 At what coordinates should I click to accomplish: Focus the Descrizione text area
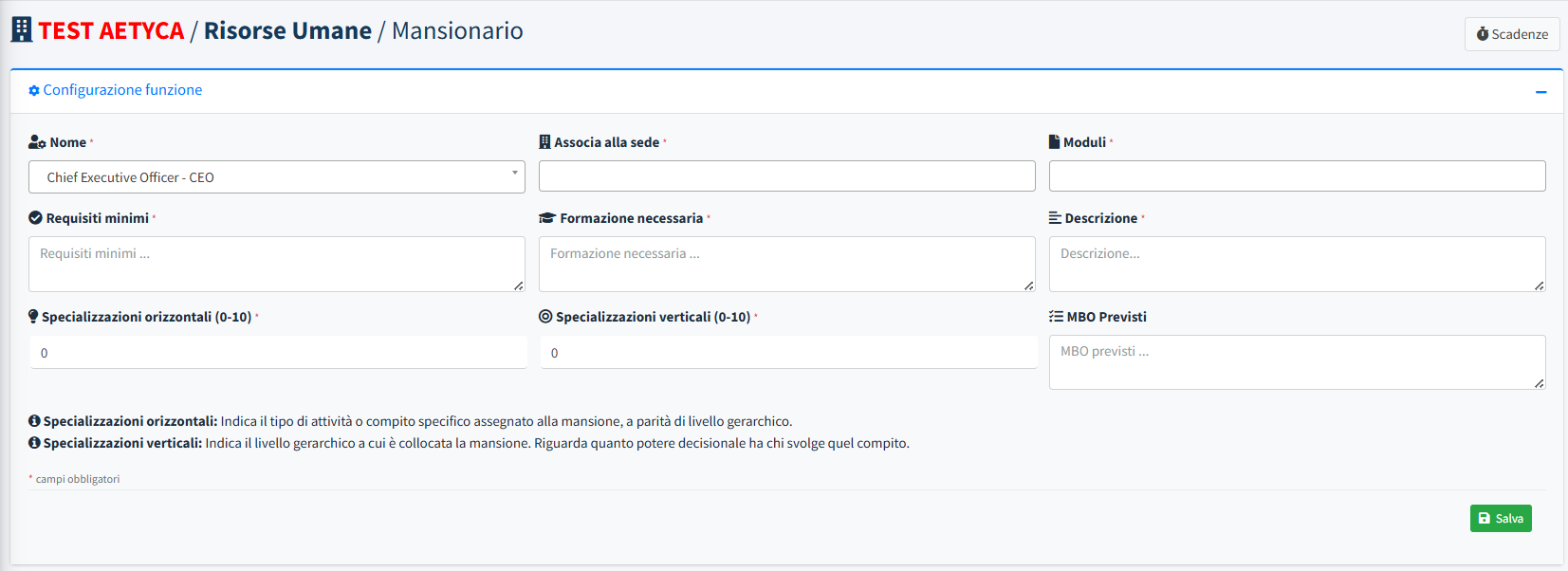[1297, 264]
